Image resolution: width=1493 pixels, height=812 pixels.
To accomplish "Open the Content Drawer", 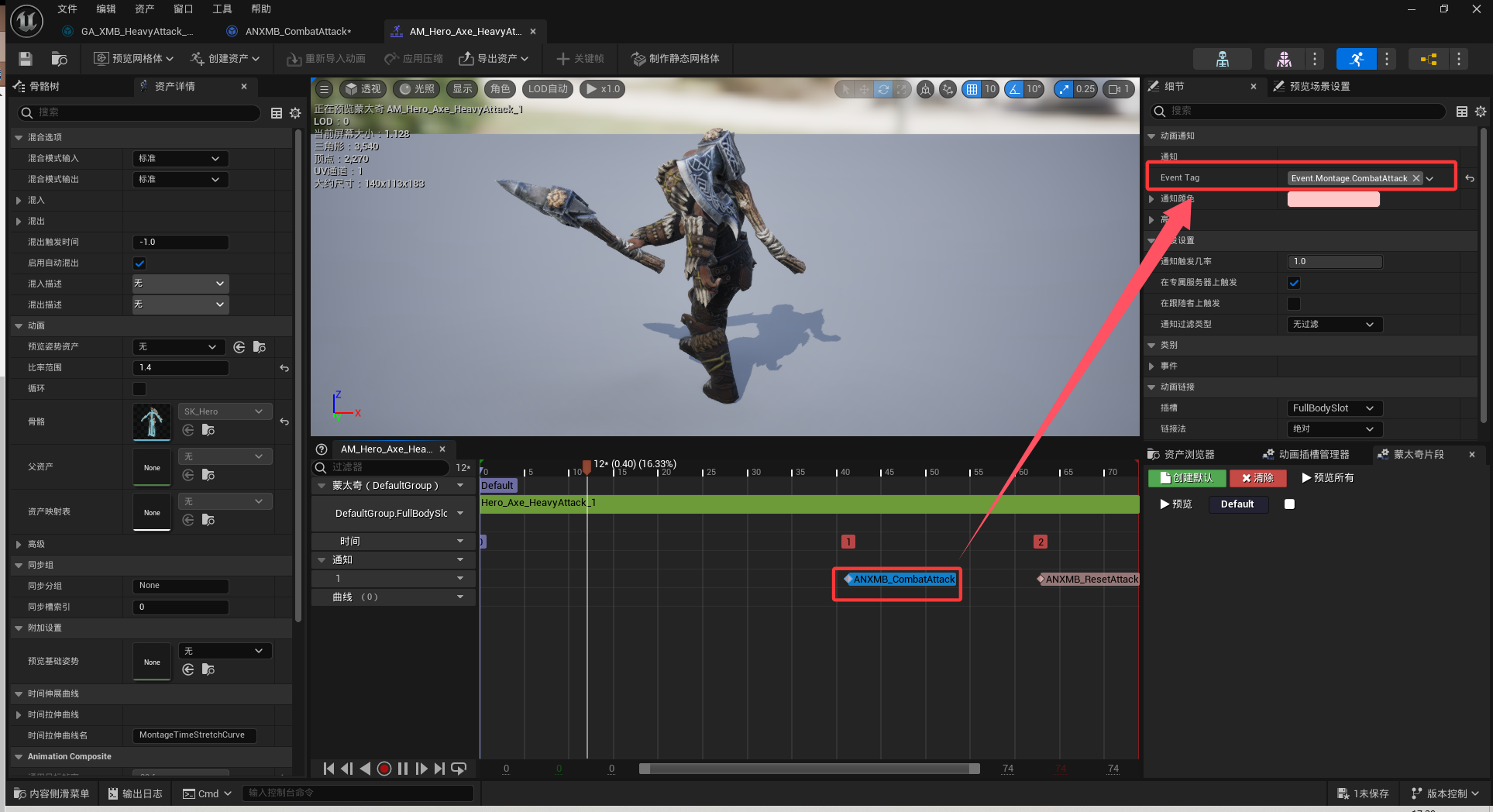I will 52,793.
